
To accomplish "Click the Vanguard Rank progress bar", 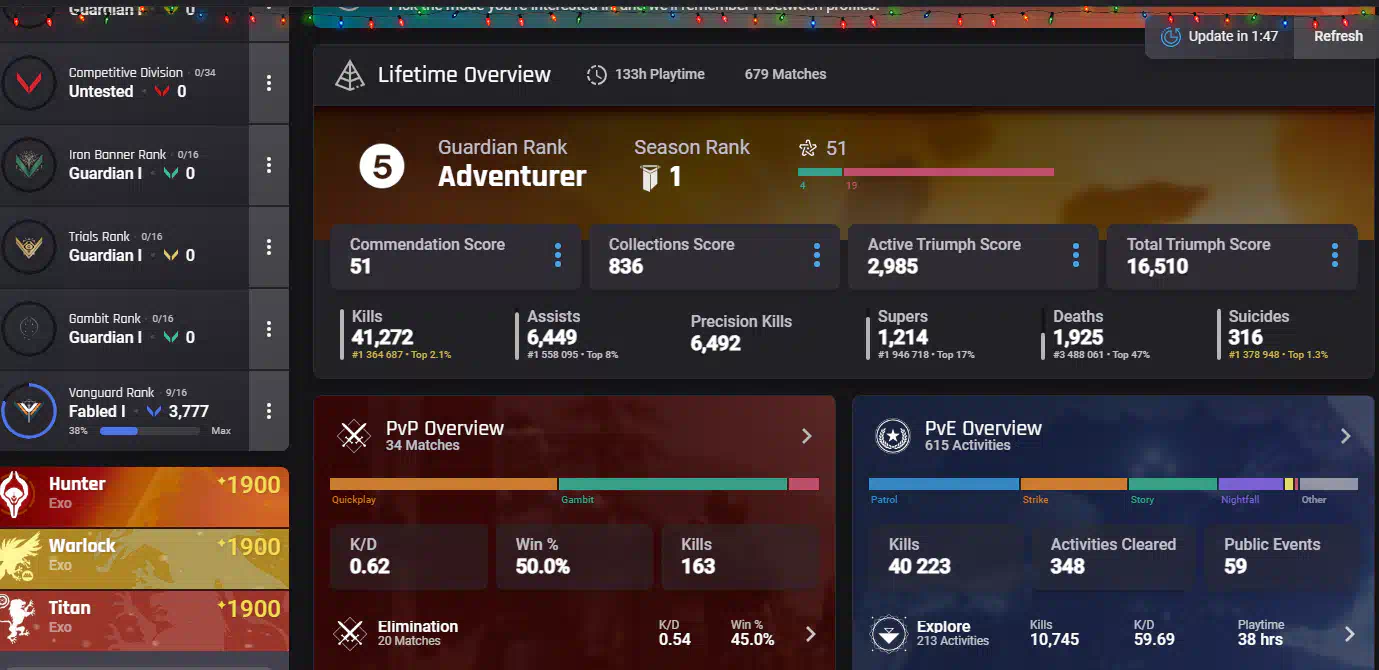I will (x=152, y=431).
